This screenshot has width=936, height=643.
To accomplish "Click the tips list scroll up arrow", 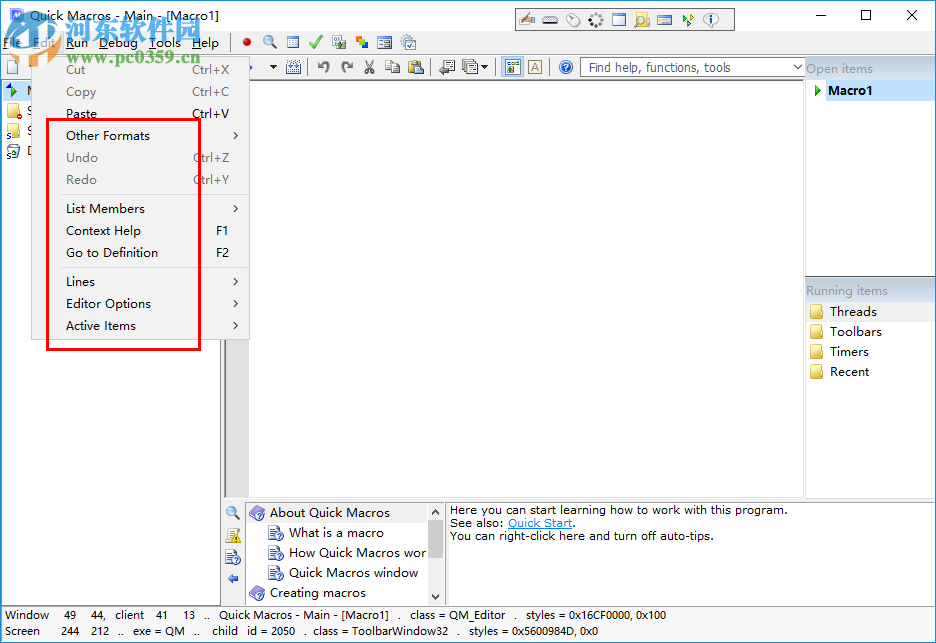I will tap(435, 512).
